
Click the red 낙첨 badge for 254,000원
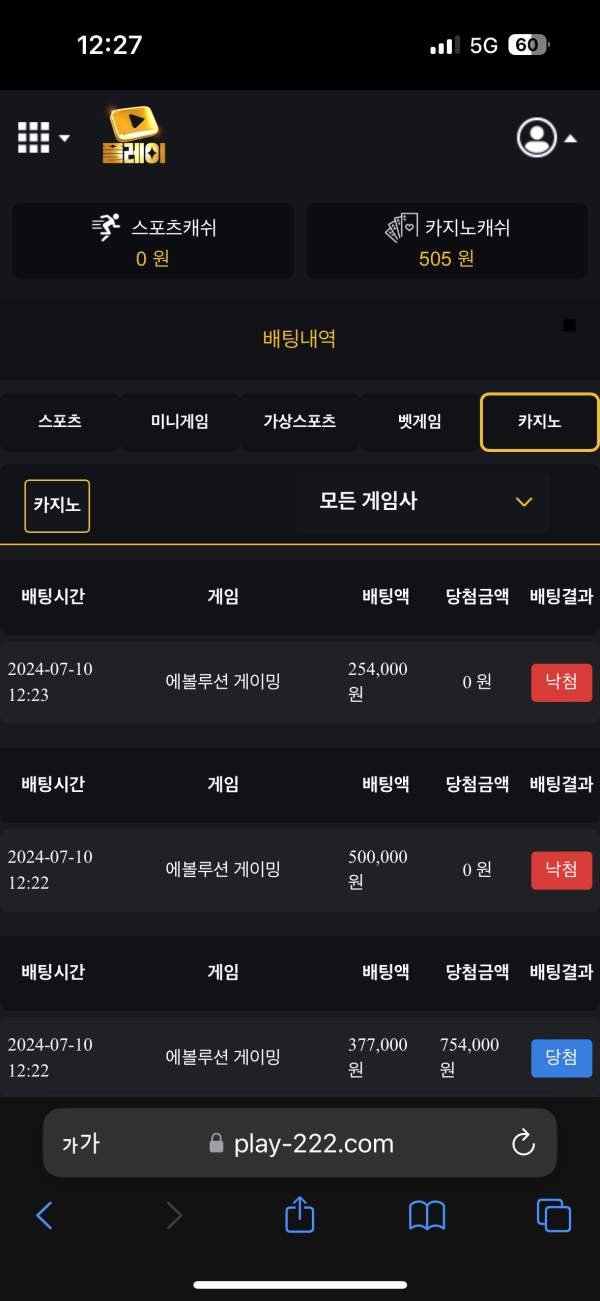561,683
